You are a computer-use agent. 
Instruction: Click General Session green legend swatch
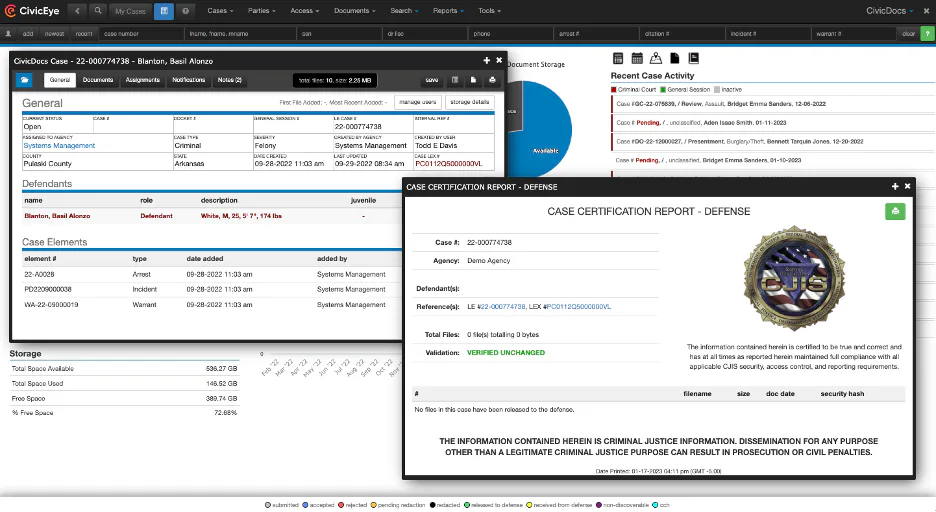click(x=663, y=90)
